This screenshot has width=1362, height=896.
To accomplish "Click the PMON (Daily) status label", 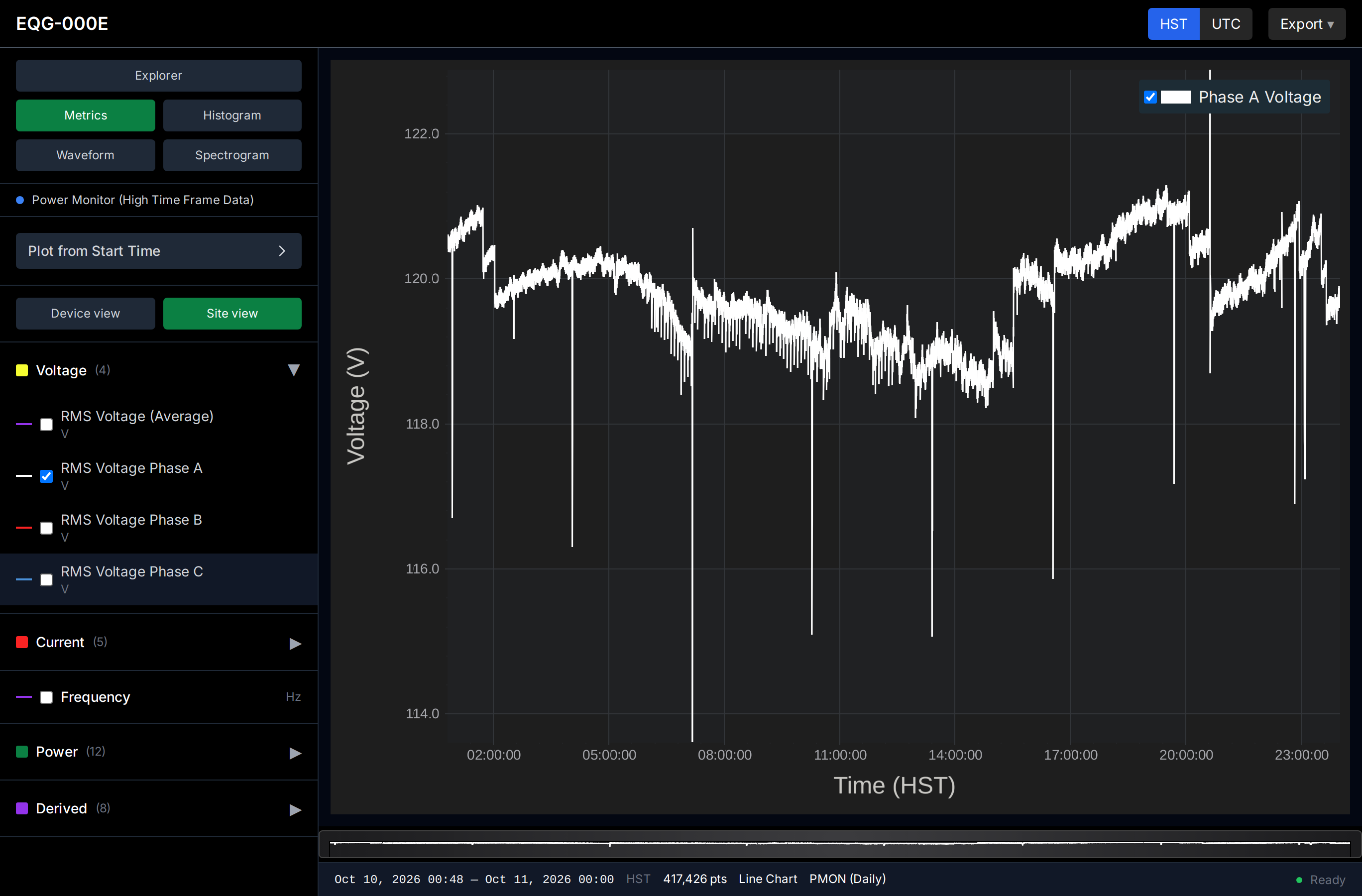I will point(848,879).
